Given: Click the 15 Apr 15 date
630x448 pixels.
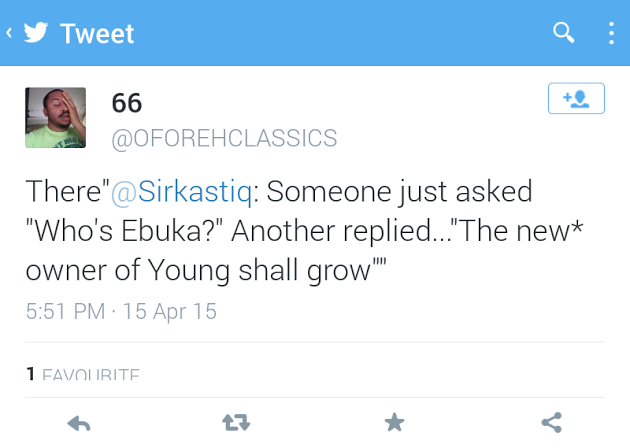Looking at the screenshot, I should 170,311.
